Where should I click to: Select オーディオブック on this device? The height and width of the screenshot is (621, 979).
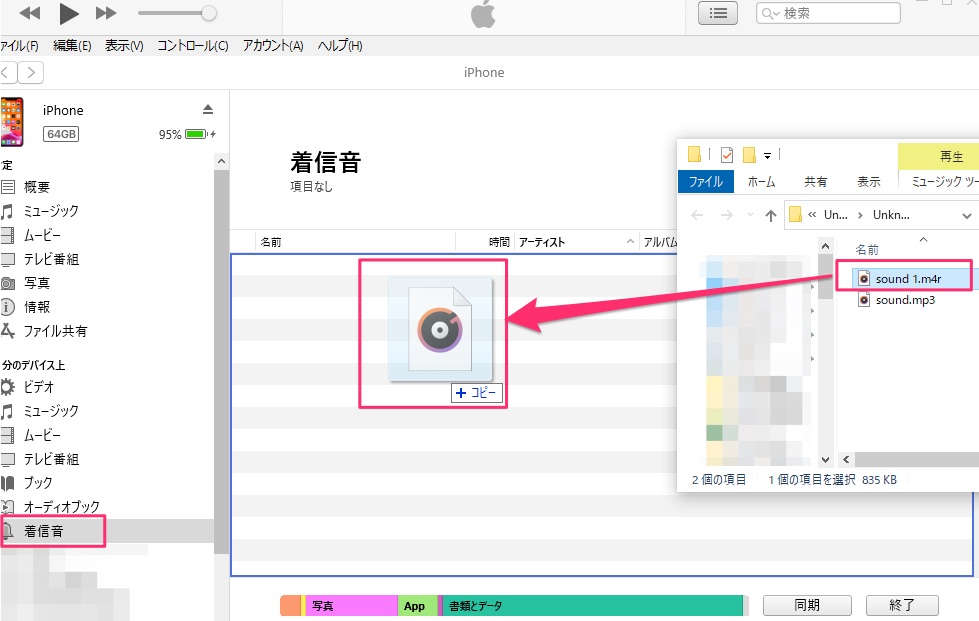(67, 507)
